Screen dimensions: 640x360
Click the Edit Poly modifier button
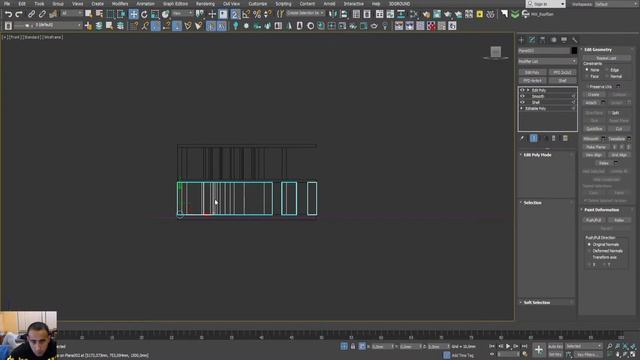[x=532, y=73]
